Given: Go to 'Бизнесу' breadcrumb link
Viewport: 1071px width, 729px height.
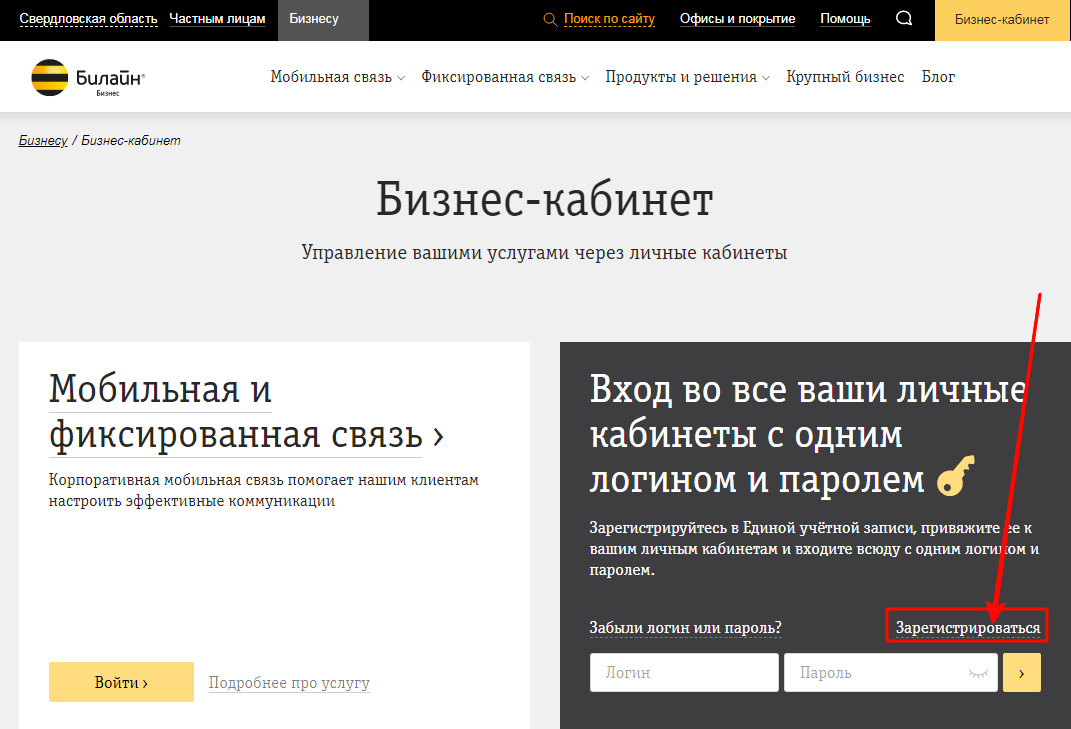Looking at the screenshot, I should [43, 140].
